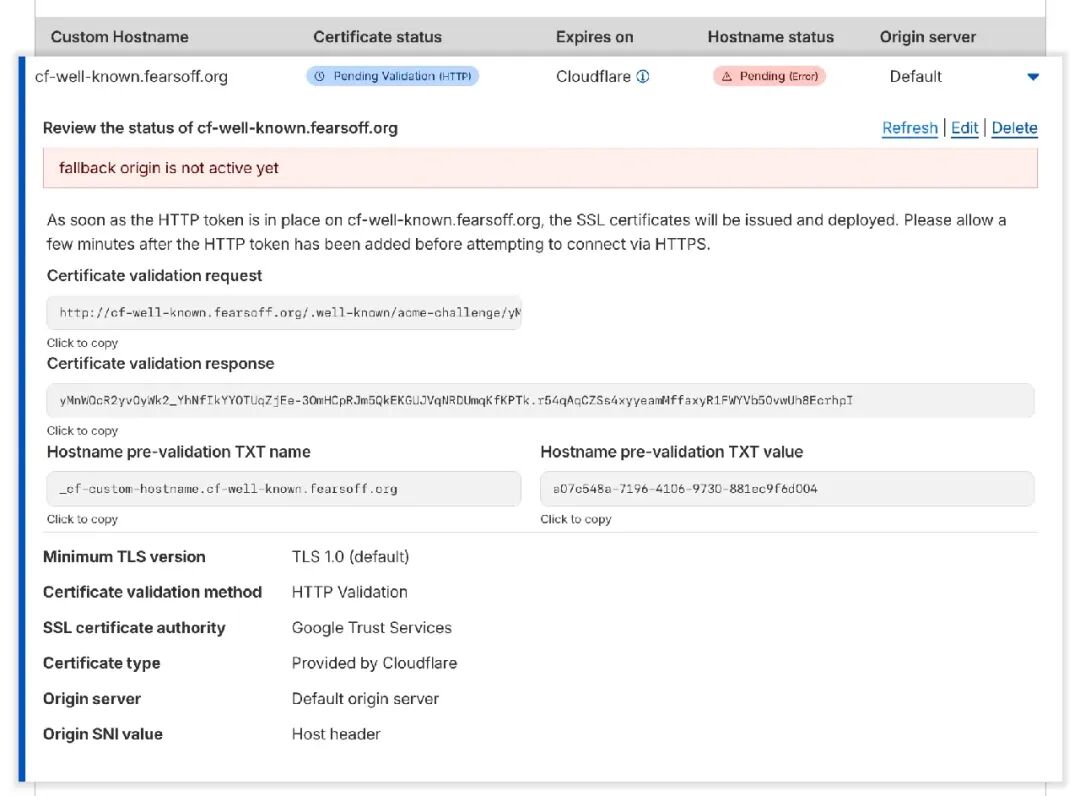Click the 'fallback origin is not active yet' alert
The height and width of the screenshot is (796, 1080).
point(540,168)
